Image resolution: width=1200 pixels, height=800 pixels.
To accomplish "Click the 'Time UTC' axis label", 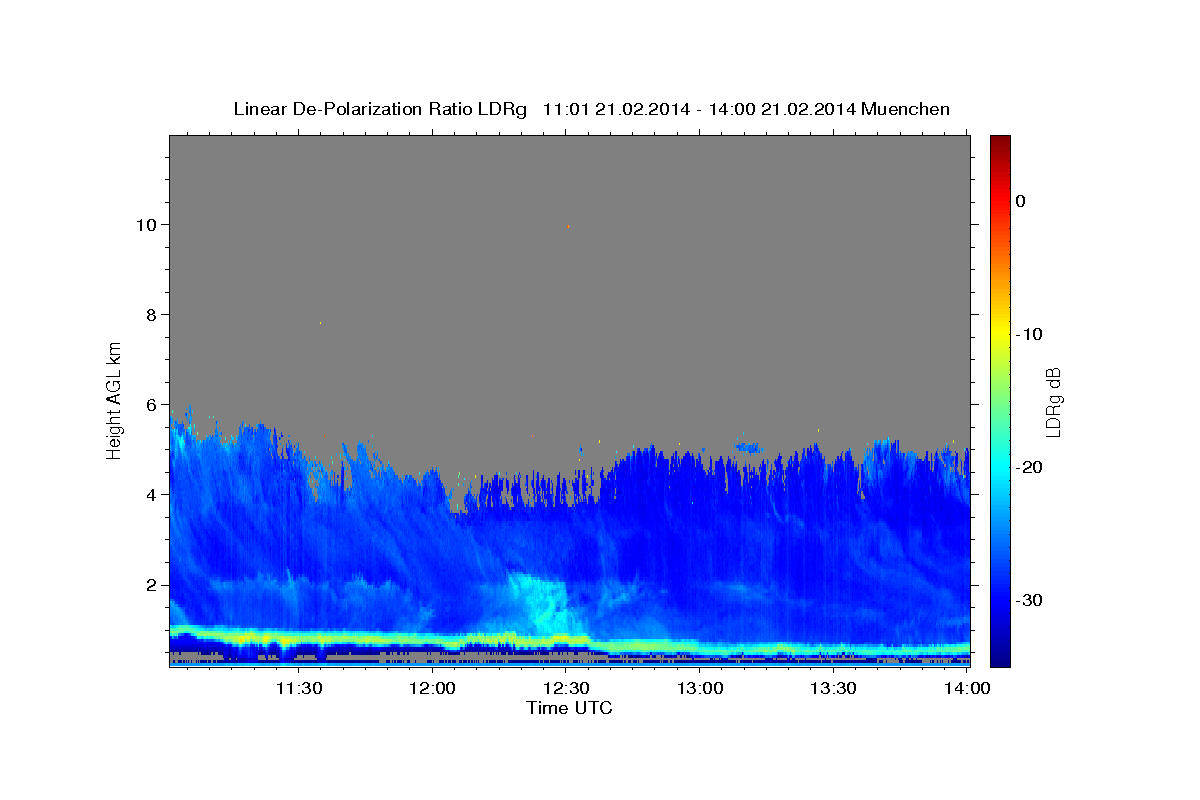I will tap(569, 708).
